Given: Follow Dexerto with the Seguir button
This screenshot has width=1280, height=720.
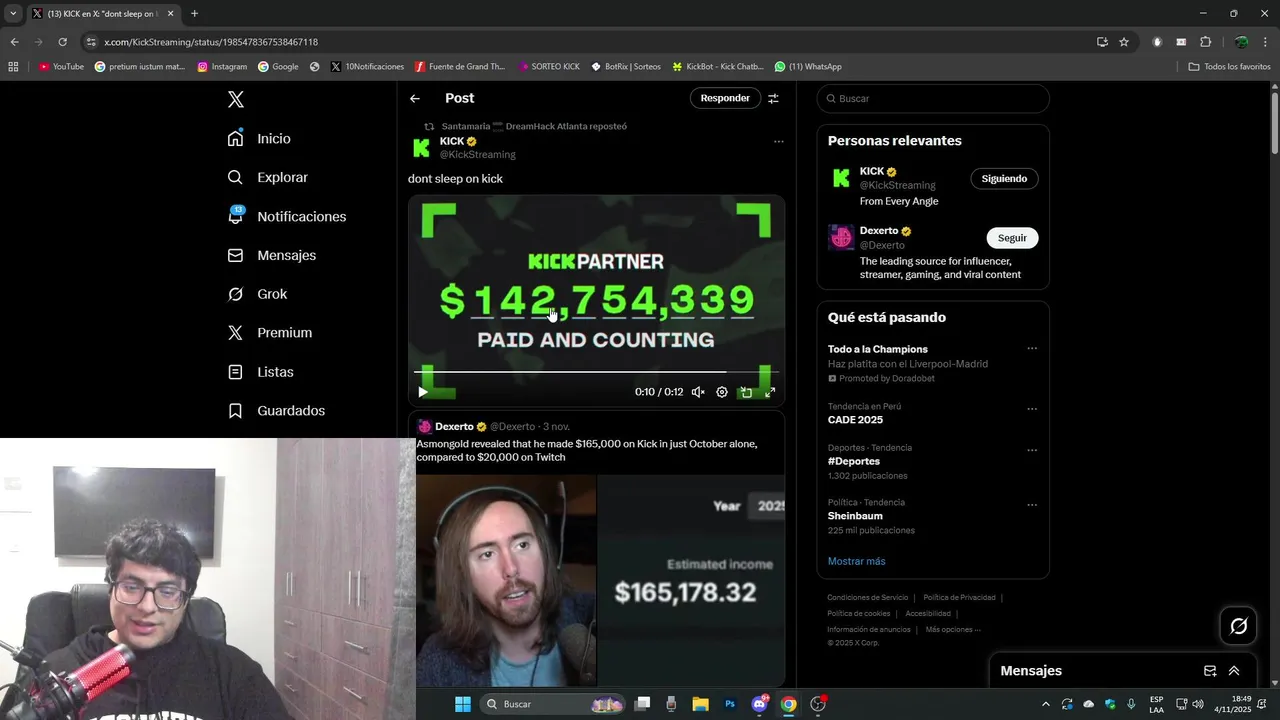Looking at the screenshot, I should (1012, 238).
